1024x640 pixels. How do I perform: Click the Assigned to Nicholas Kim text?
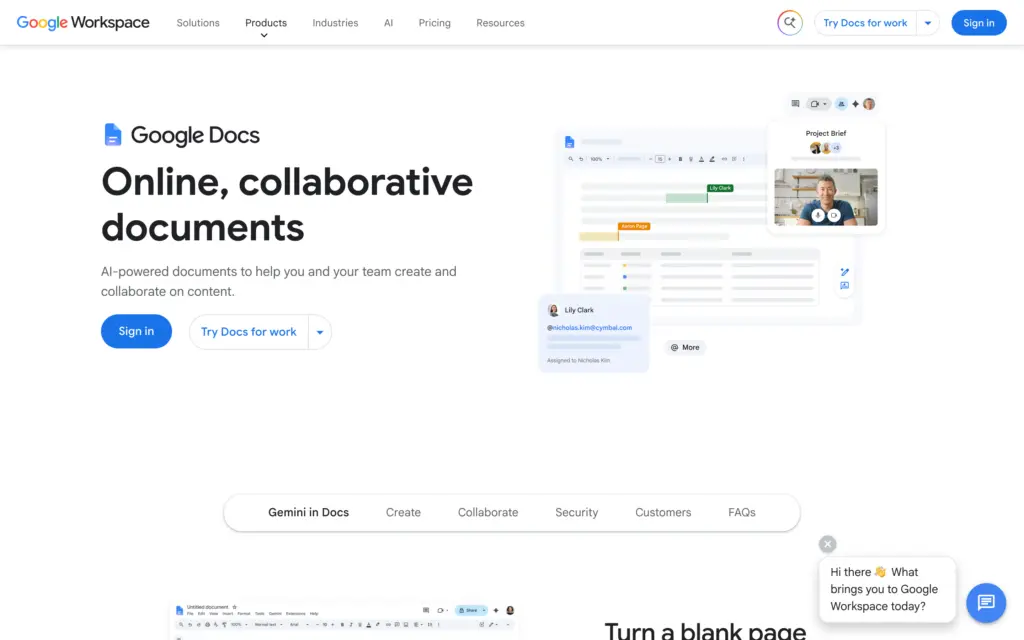(x=579, y=360)
